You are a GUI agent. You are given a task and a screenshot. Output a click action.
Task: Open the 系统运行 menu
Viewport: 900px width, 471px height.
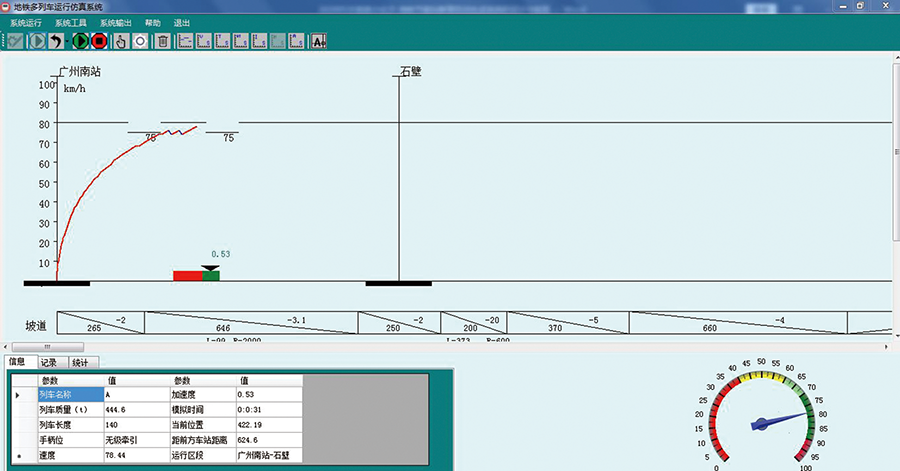point(26,23)
